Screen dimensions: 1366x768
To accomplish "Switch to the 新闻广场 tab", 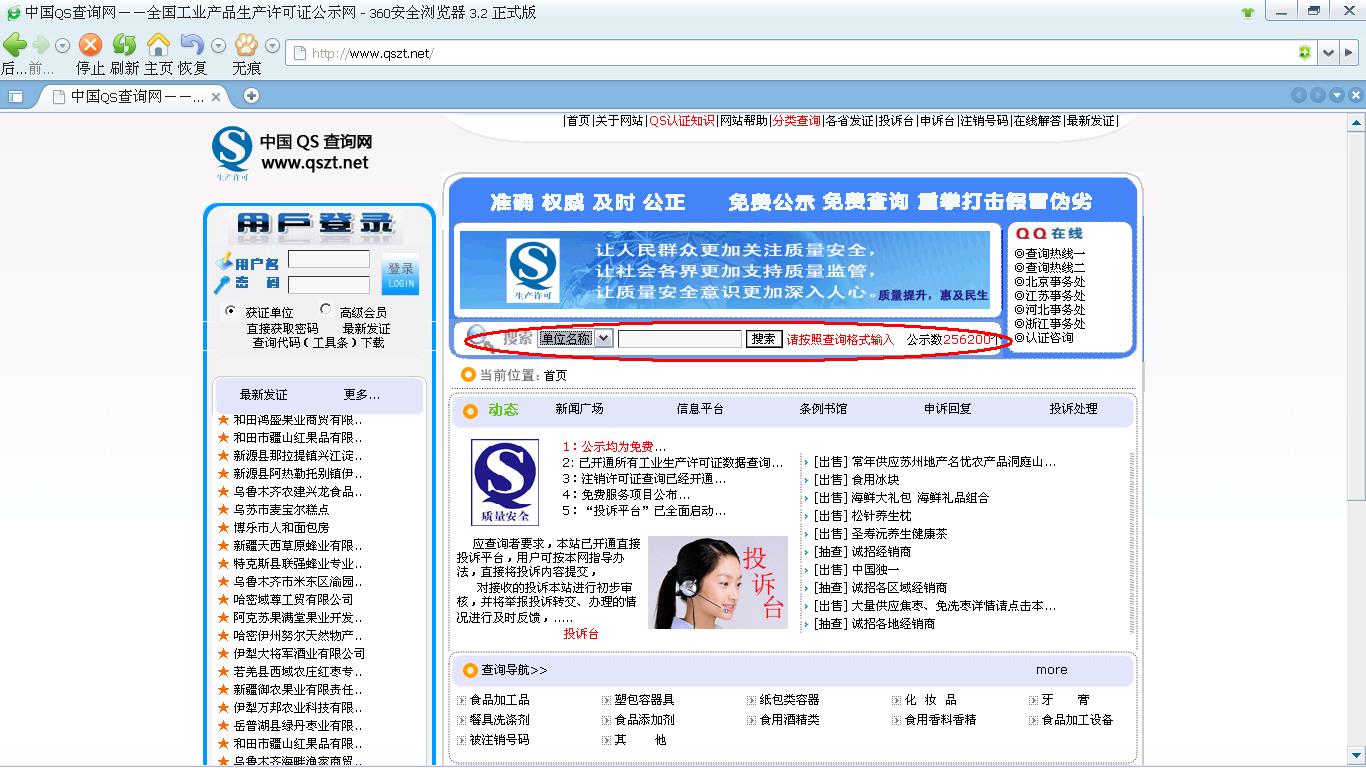I will coord(579,409).
